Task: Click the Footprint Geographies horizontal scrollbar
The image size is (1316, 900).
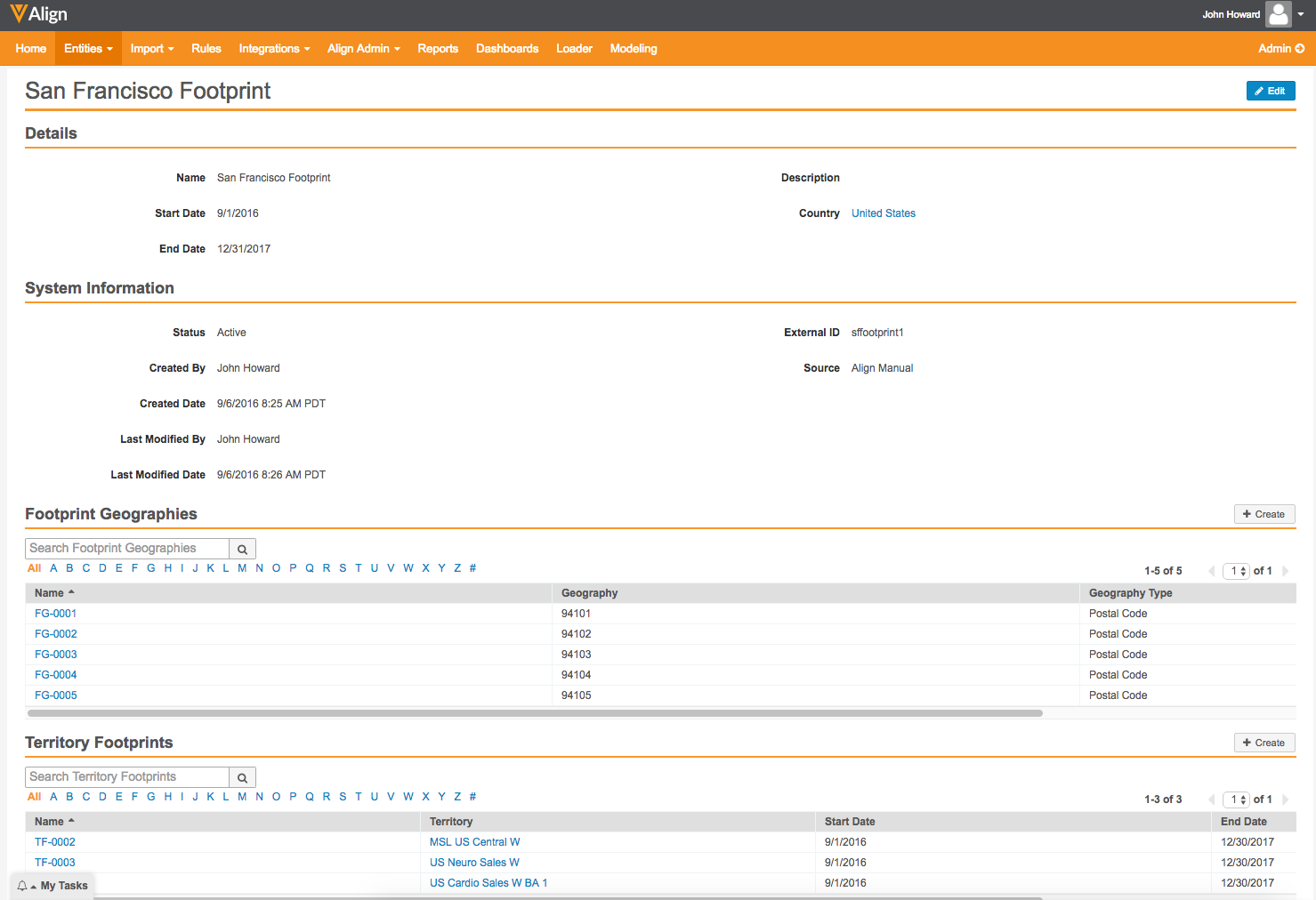Action: point(534,713)
